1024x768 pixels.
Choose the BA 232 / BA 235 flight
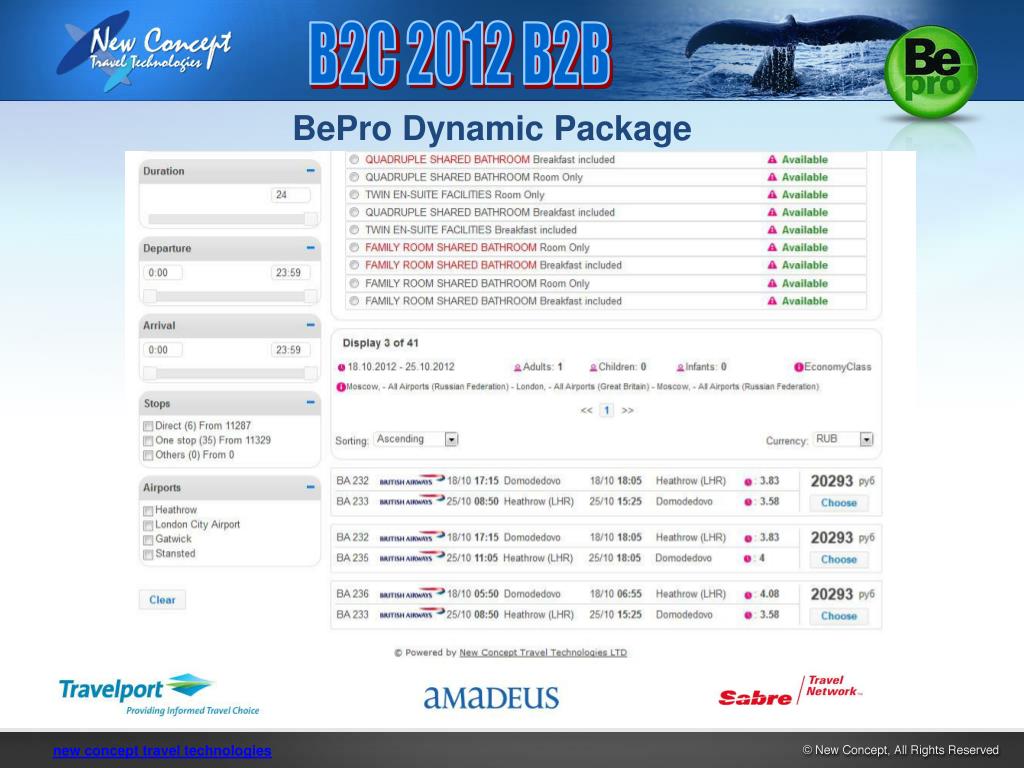coord(839,559)
